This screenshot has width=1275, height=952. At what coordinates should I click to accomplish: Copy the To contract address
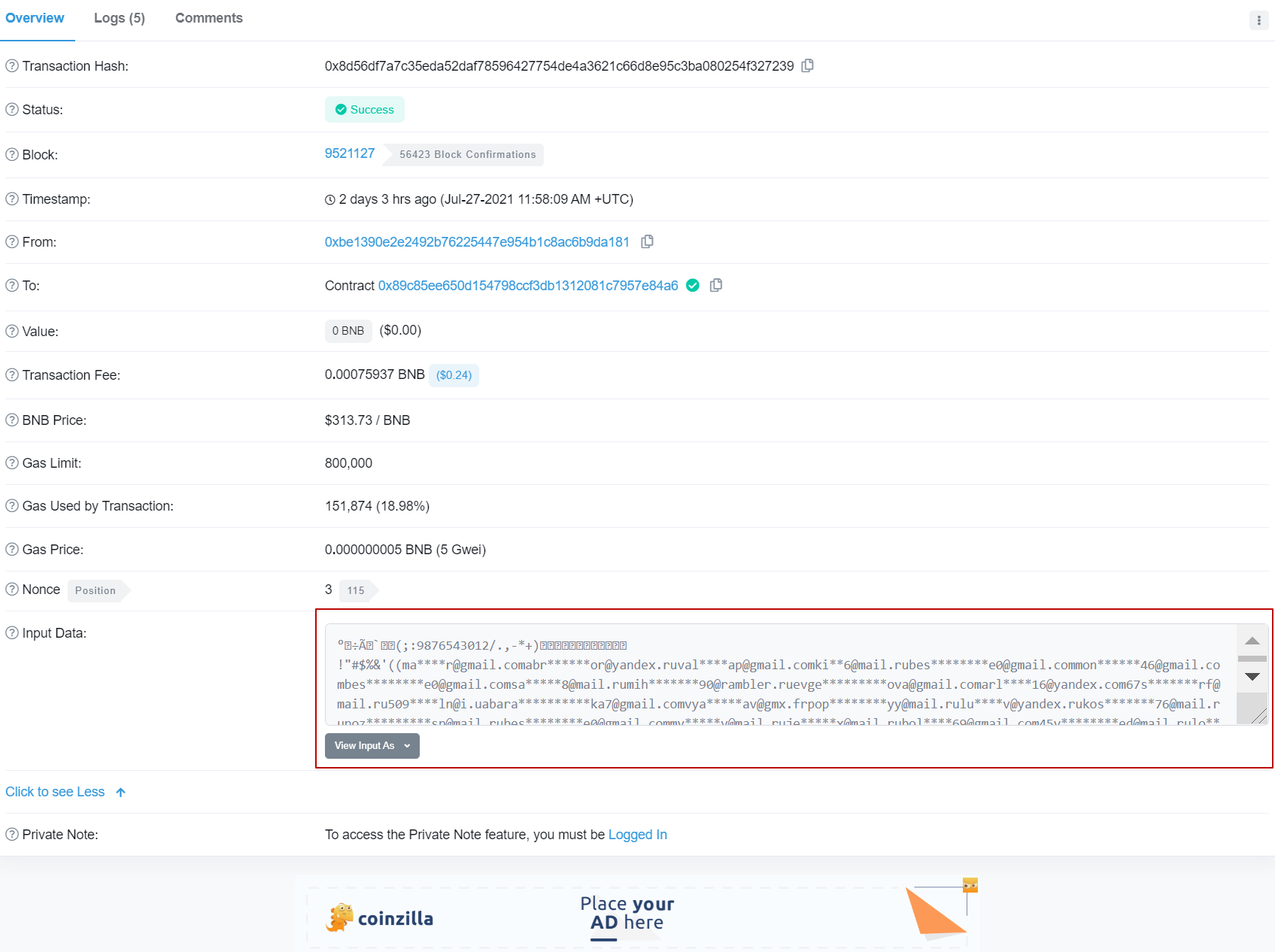716,285
